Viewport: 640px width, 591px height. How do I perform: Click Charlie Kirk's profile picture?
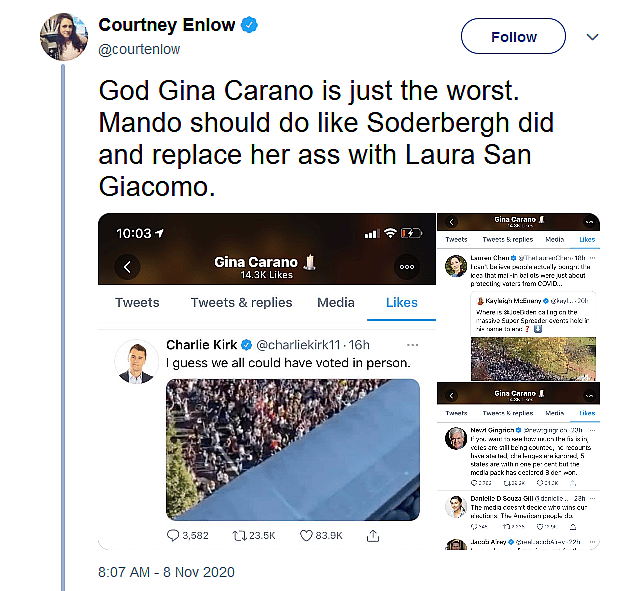136,361
